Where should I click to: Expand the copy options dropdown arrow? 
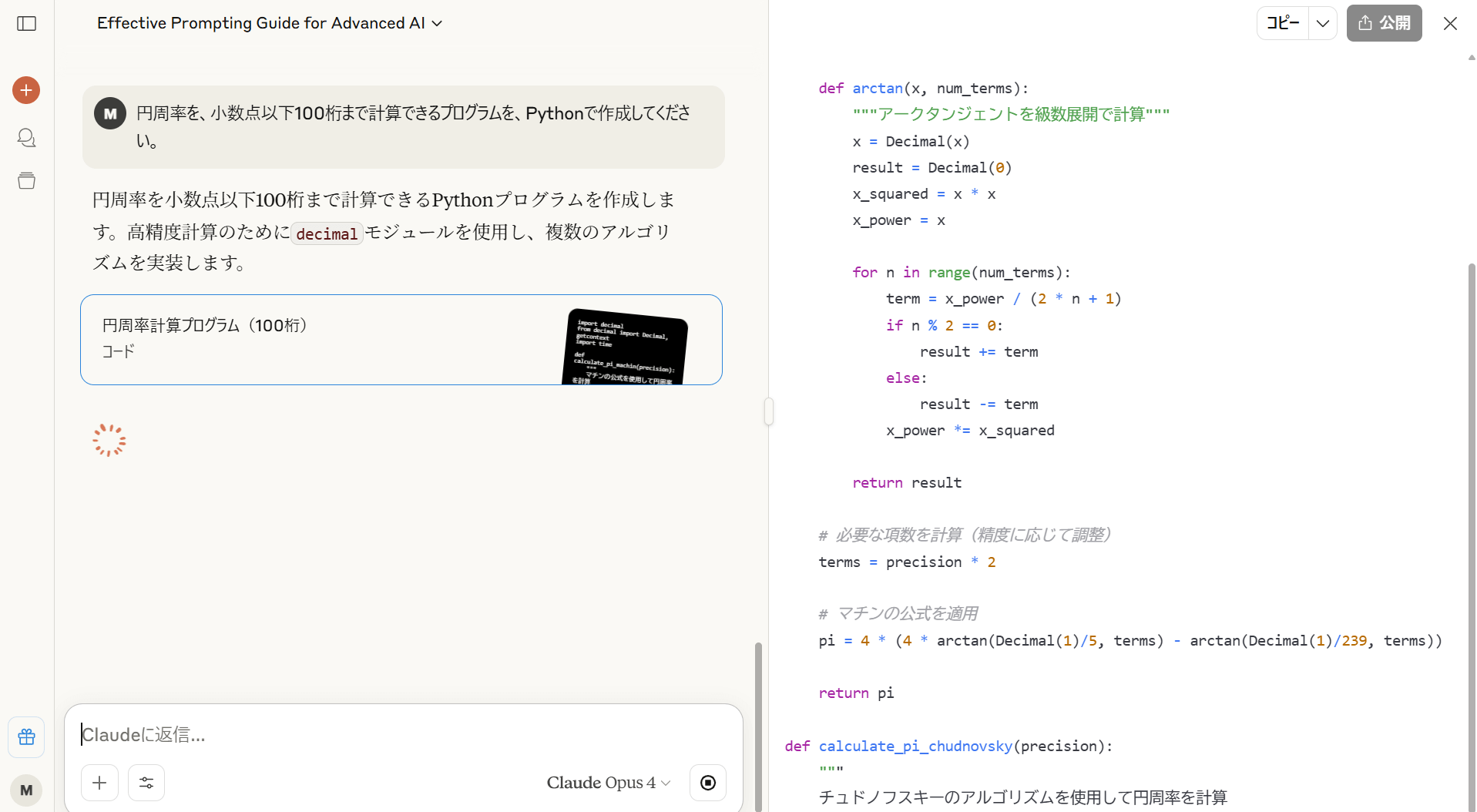[1323, 23]
